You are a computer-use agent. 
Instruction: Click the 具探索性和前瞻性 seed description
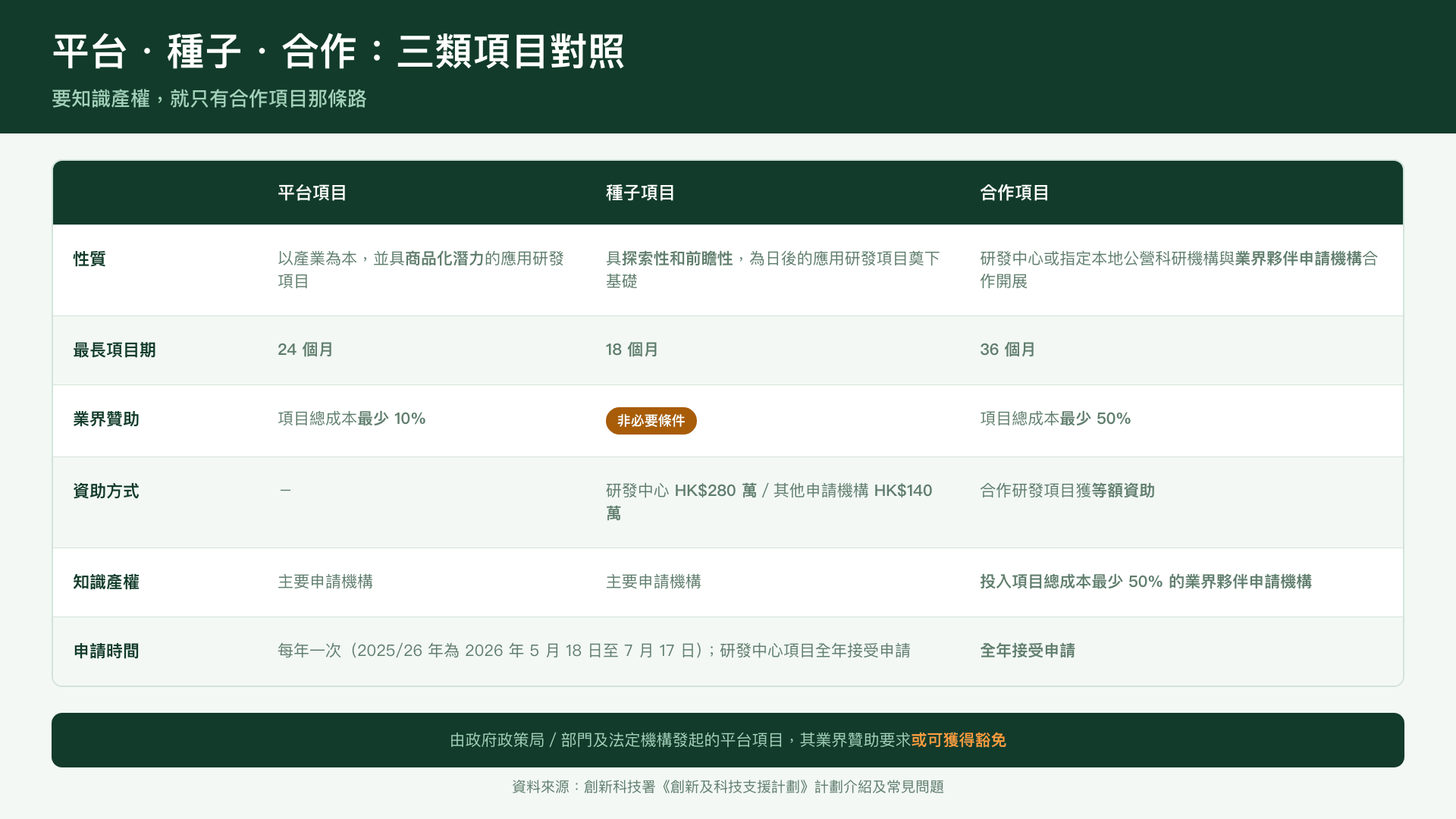[x=773, y=270]
